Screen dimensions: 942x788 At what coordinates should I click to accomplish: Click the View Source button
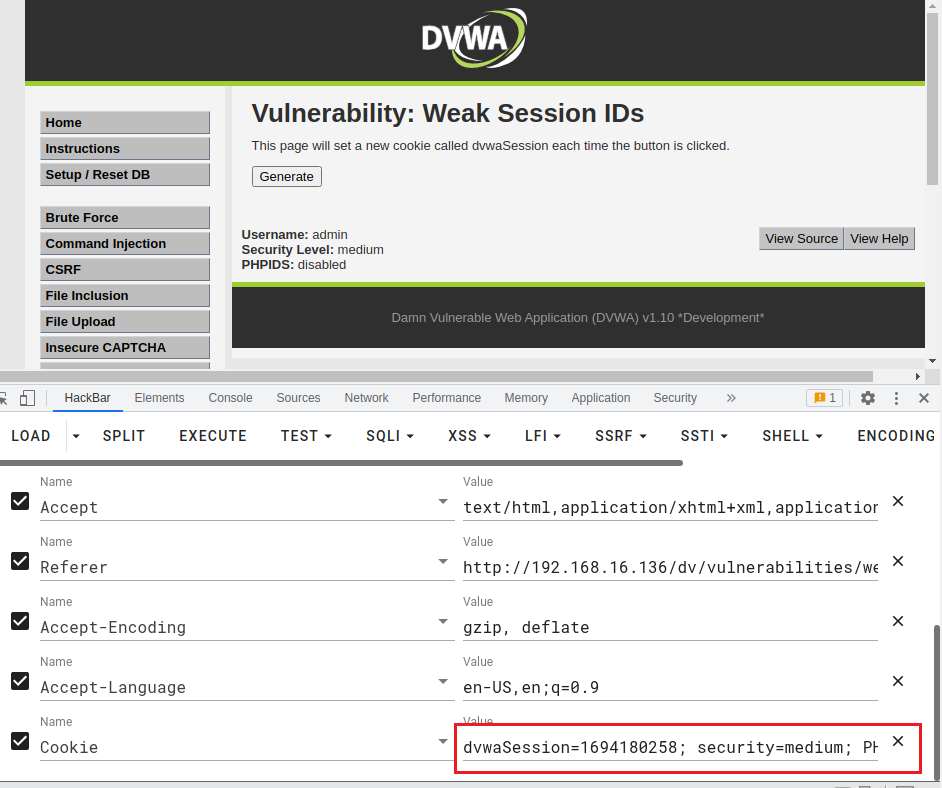click(x=801, y=238)
